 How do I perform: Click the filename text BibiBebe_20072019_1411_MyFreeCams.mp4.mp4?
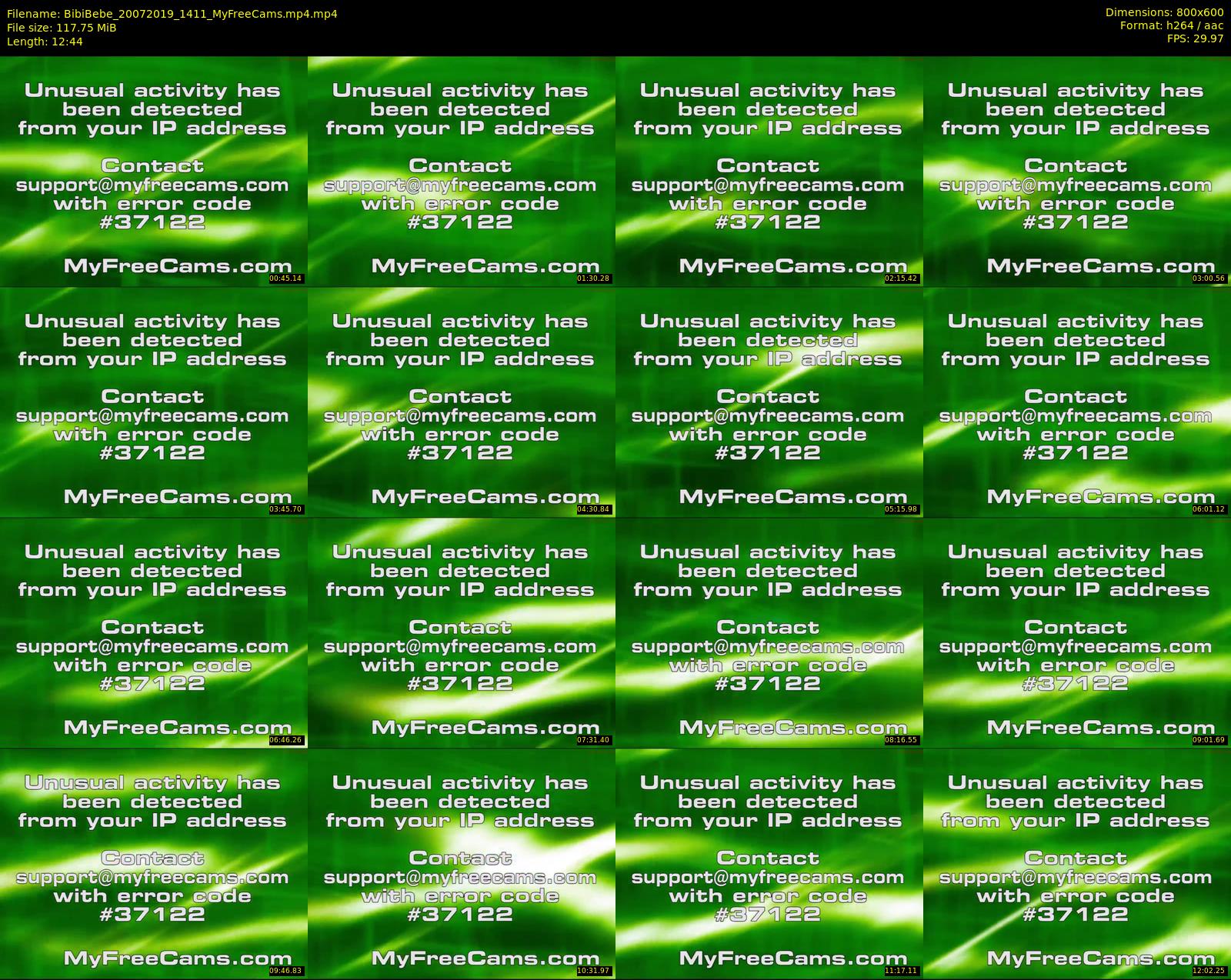click(x=201, y=14)
